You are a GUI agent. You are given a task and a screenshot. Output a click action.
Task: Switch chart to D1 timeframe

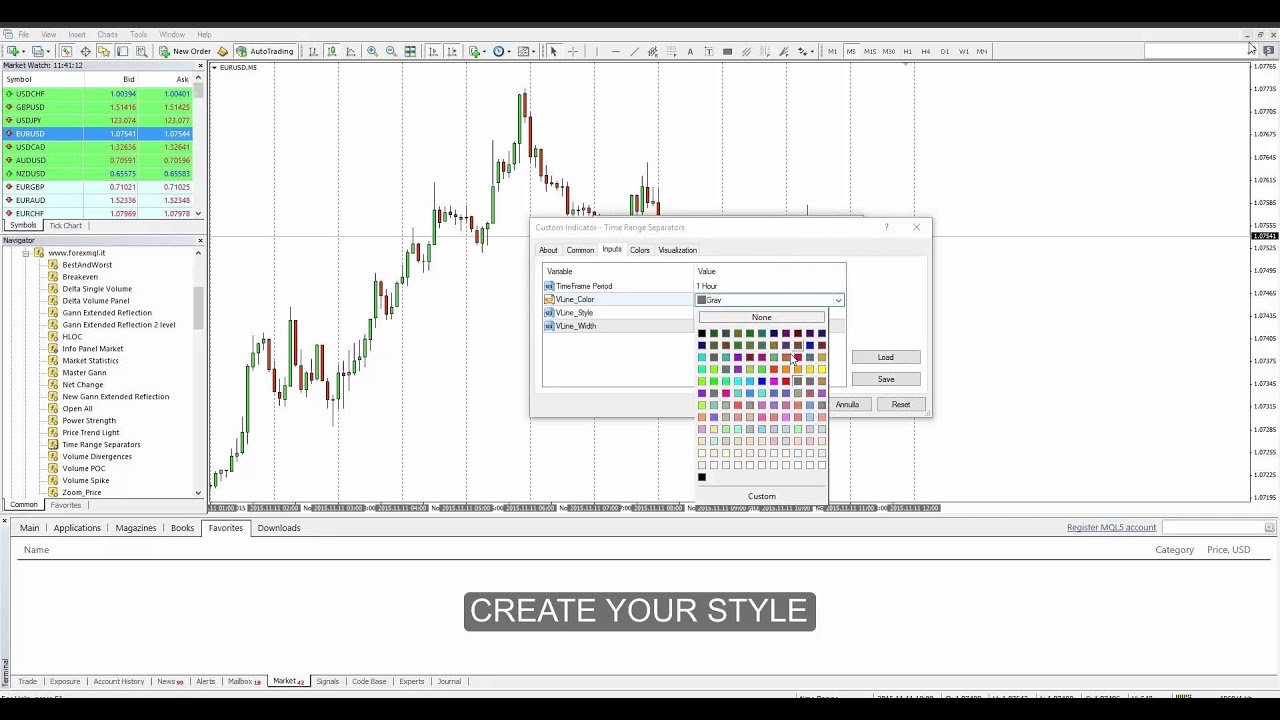pos(945,51)
